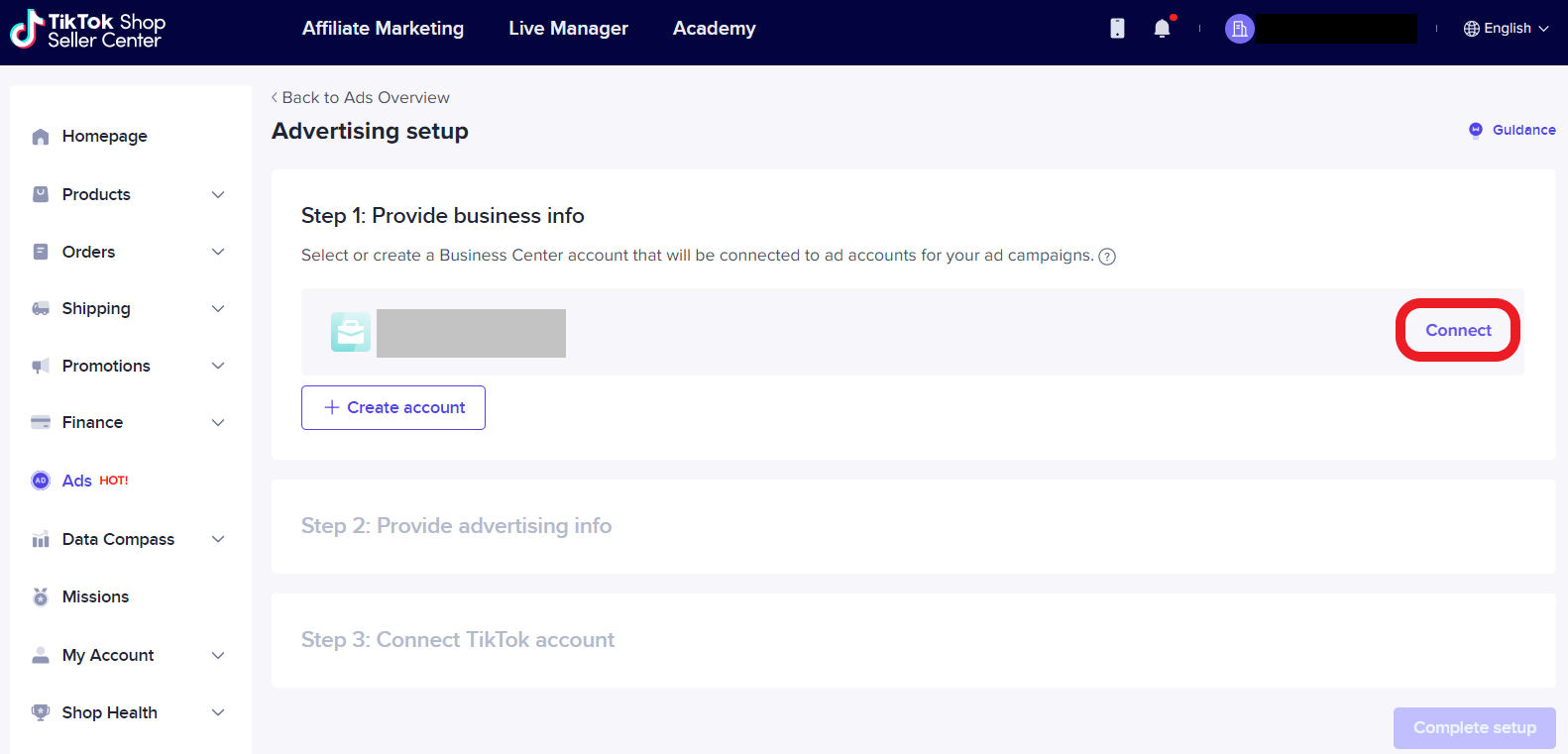
Task: Click the Finance card icon
Action: pos(41,422)
